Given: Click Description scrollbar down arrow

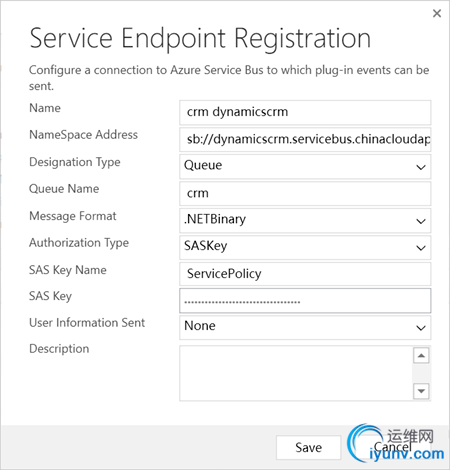Looking at the screenshot, I should (421, 391).
